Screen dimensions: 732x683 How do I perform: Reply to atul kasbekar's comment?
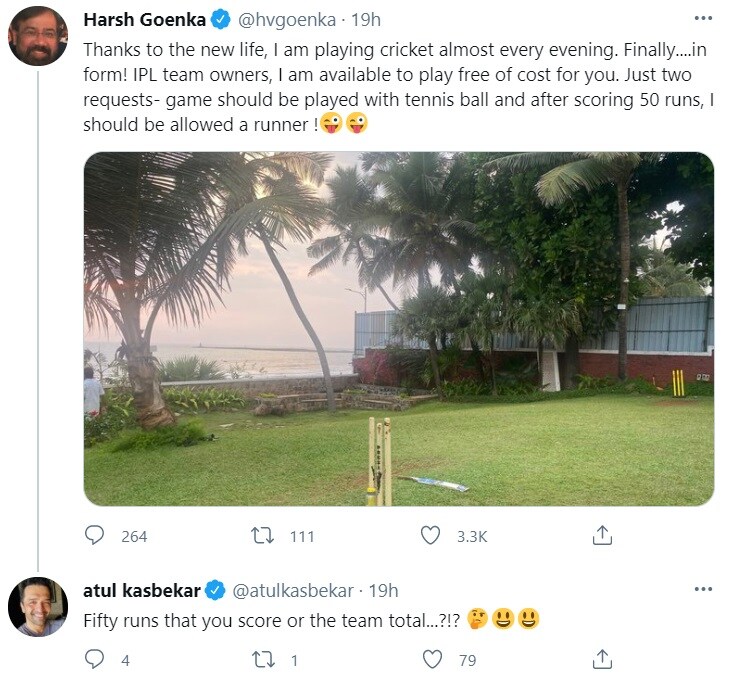point(96,659)
